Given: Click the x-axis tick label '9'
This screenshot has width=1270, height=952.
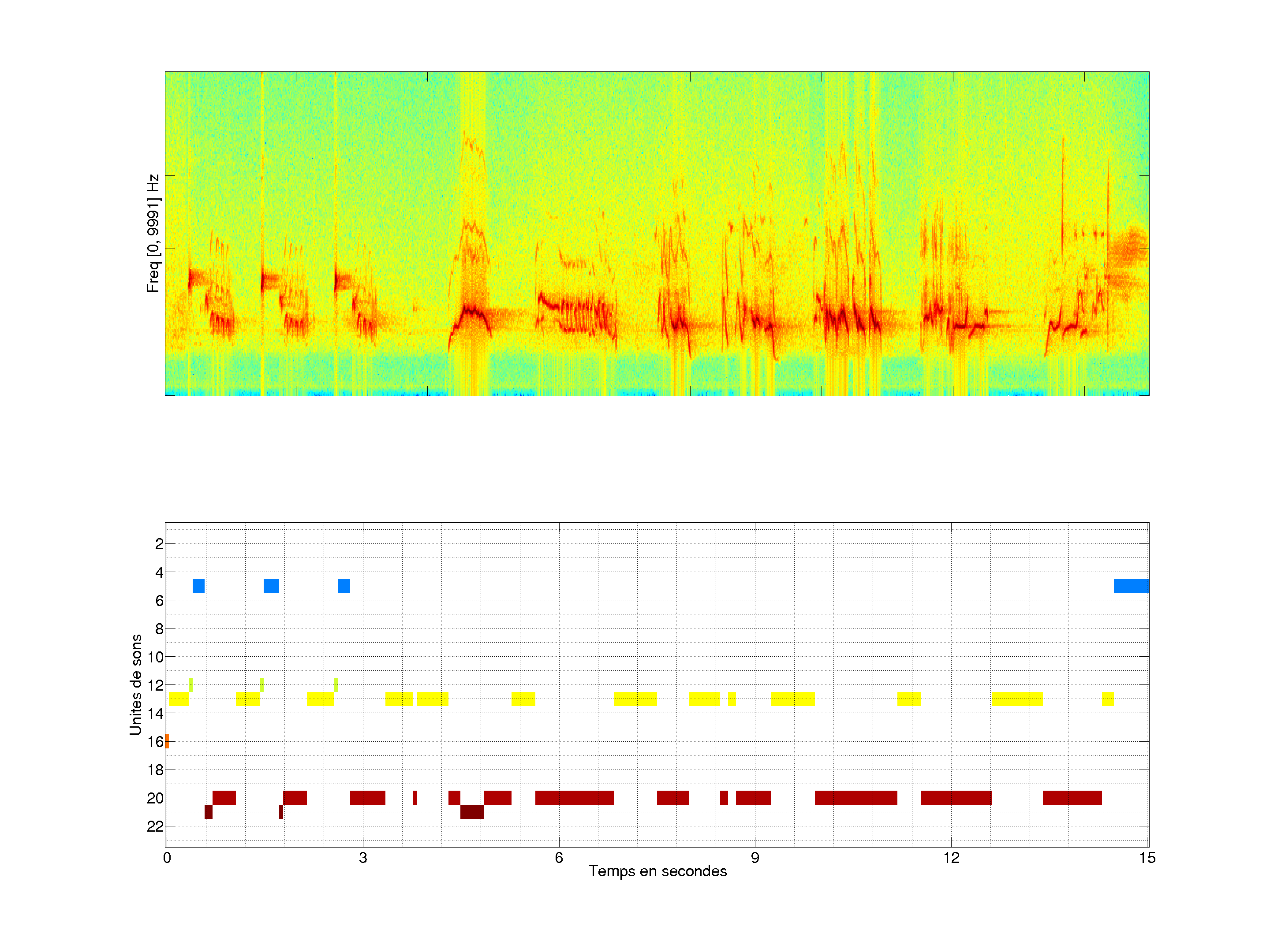Looking at the screenshot, I should pos(755,858).
